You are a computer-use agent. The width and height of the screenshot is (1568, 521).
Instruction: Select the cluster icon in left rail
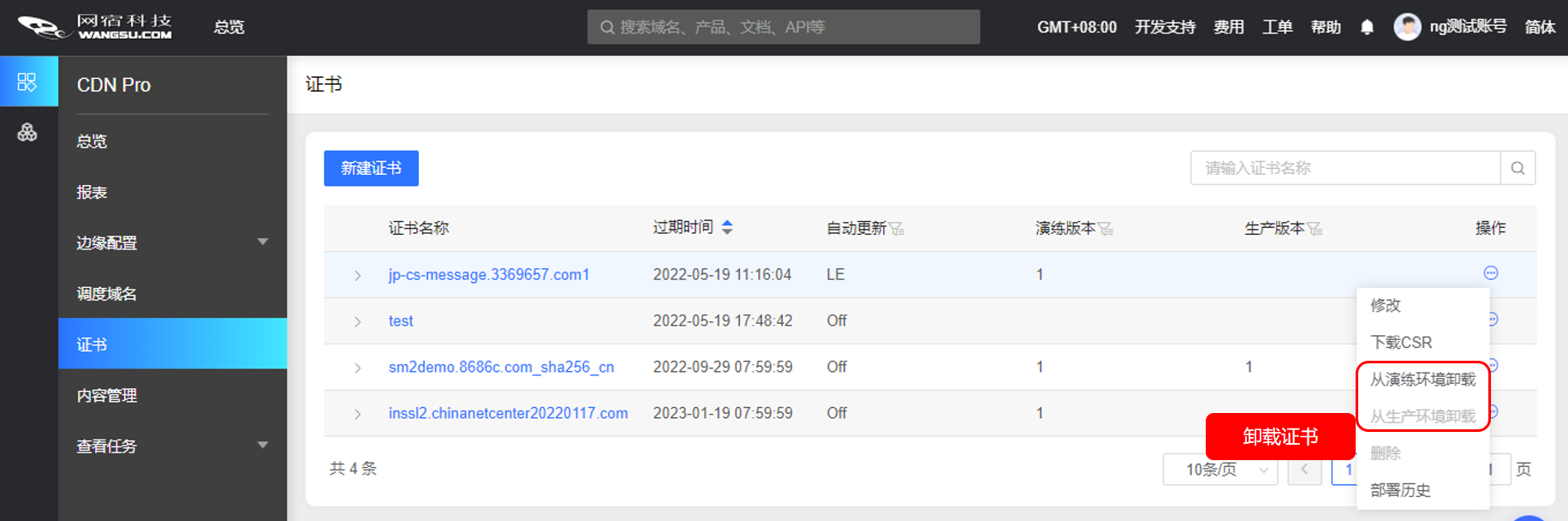[x=27, y=132]
